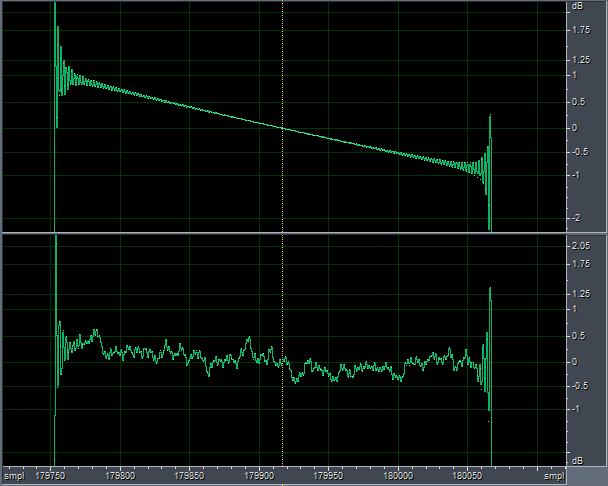Viewport: 608px width, 486px height.
Task: Click the 180050 sample ruler label
Action: (x=468, y=476)
